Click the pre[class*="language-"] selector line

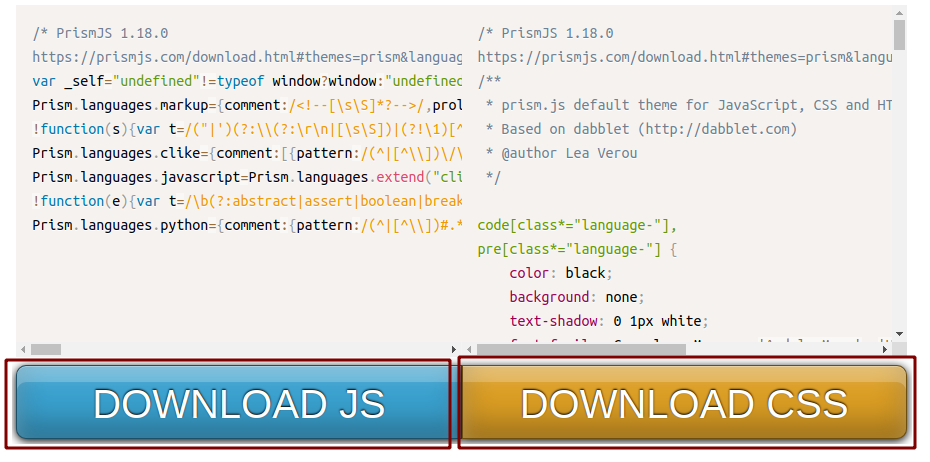(x=578, y=249)
